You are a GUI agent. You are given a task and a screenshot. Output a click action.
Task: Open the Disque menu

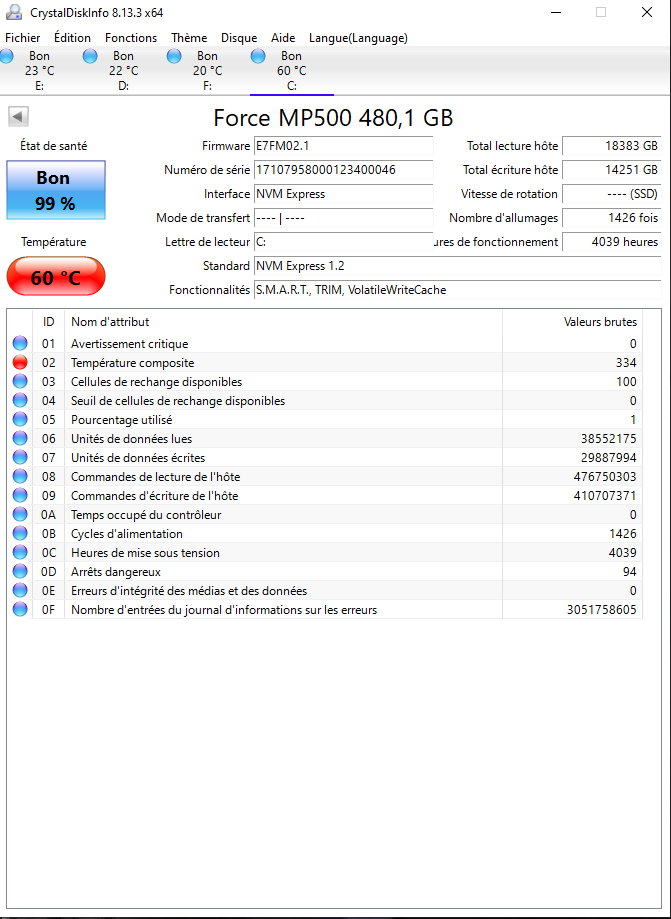tap(239, 38)
